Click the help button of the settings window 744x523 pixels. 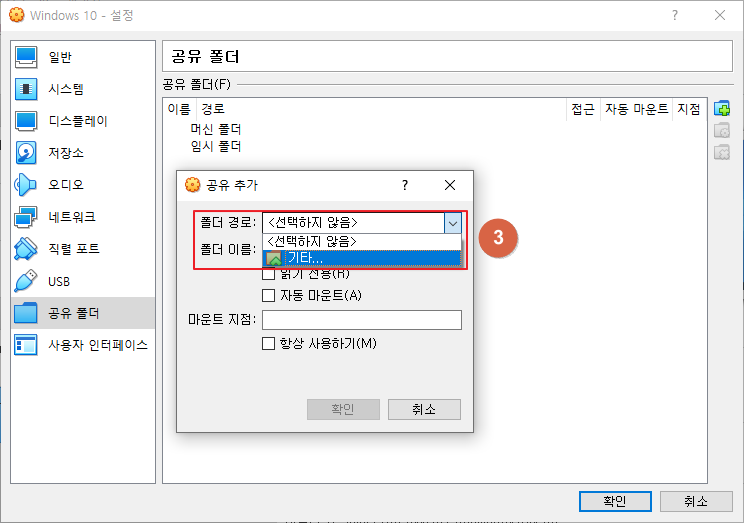coord(675,15)
